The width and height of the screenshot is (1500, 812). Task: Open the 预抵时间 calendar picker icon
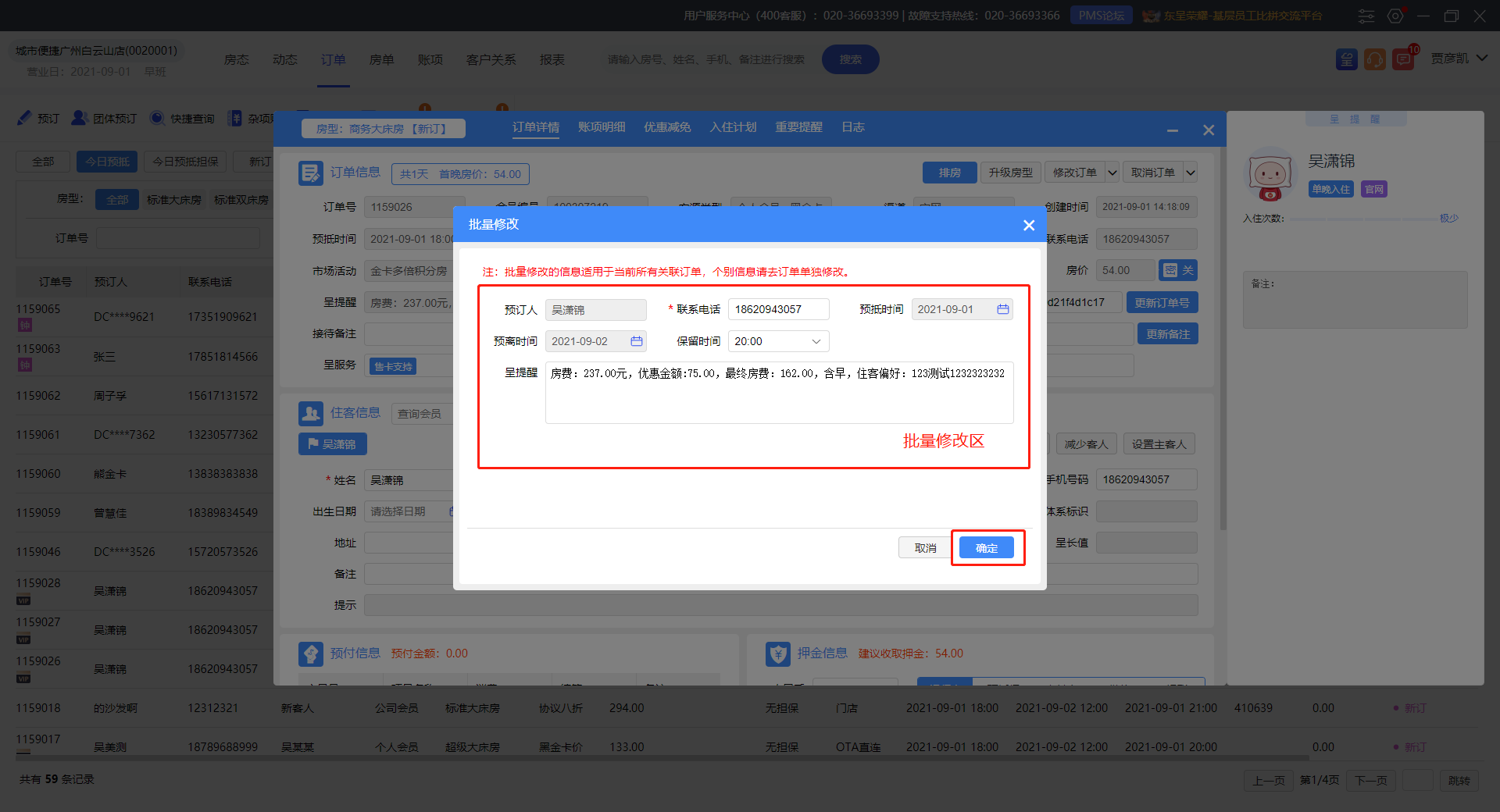click(1003, 309)
